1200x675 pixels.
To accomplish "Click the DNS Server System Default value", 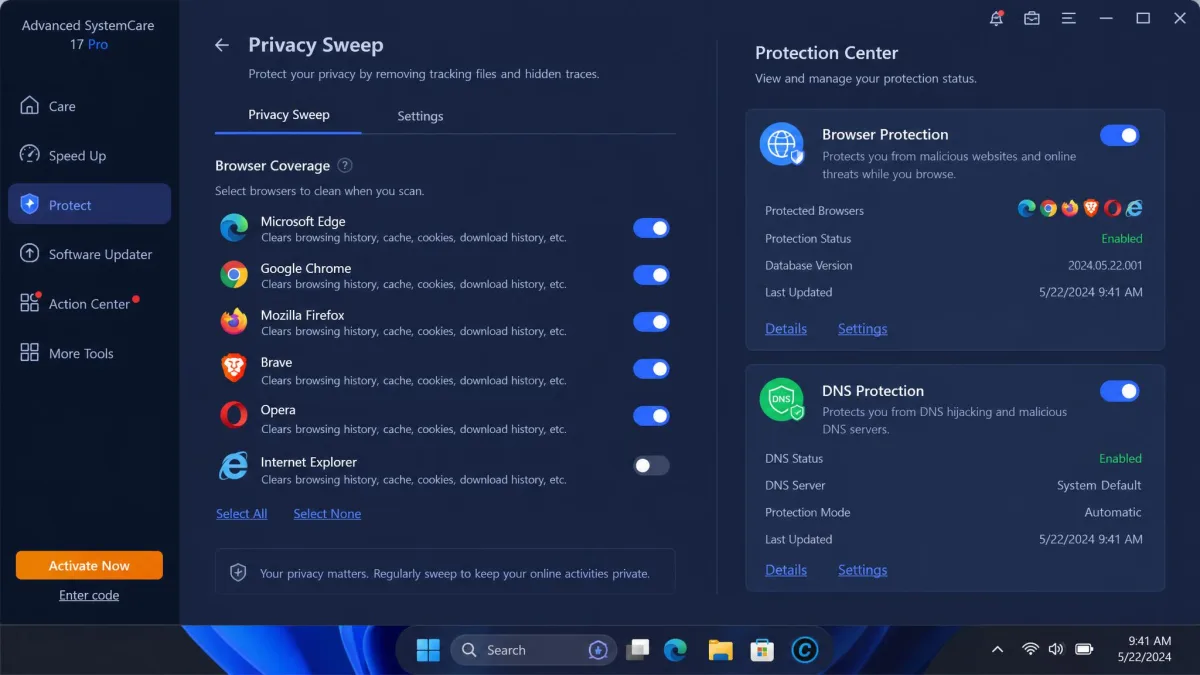I will 1099,485.
